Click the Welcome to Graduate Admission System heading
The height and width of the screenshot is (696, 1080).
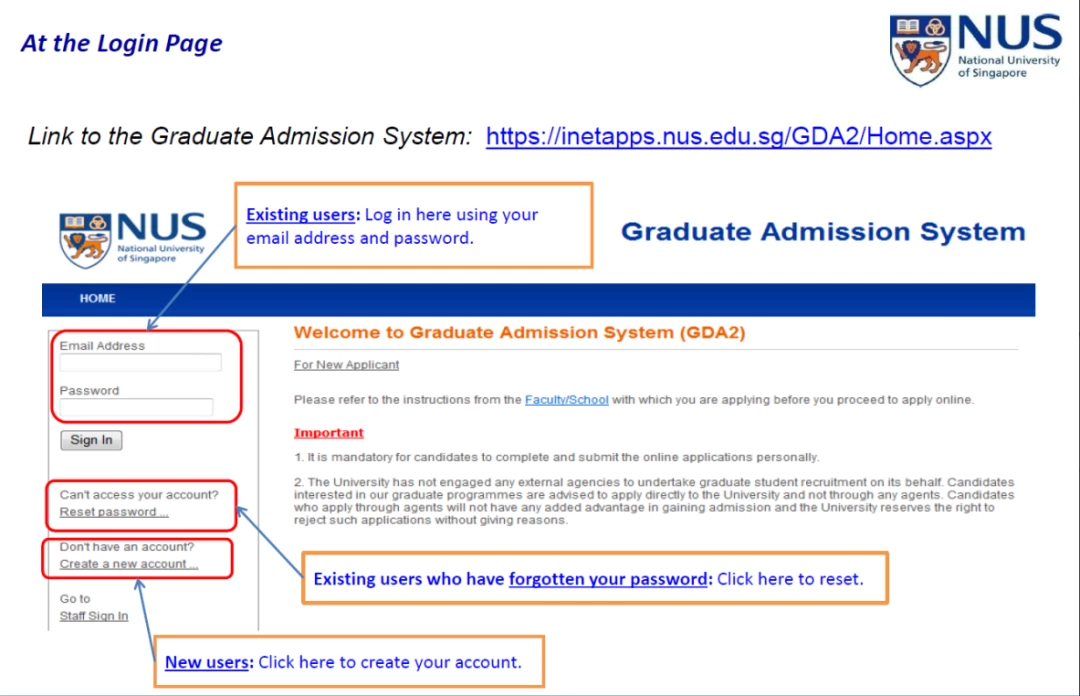(x=519, y=332)
